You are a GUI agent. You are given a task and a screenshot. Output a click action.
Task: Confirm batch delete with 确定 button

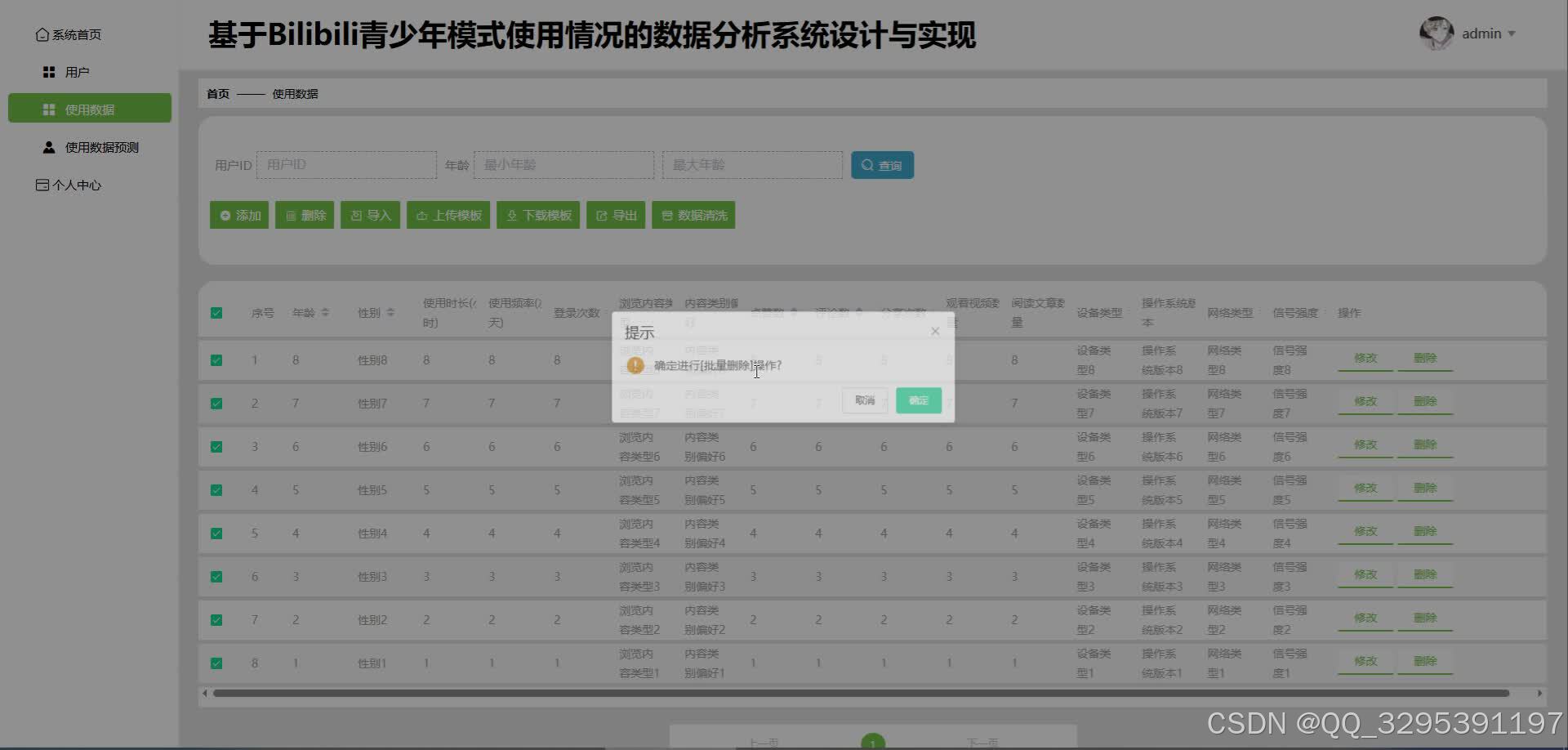pyautogui.click(x=917, y=400)
